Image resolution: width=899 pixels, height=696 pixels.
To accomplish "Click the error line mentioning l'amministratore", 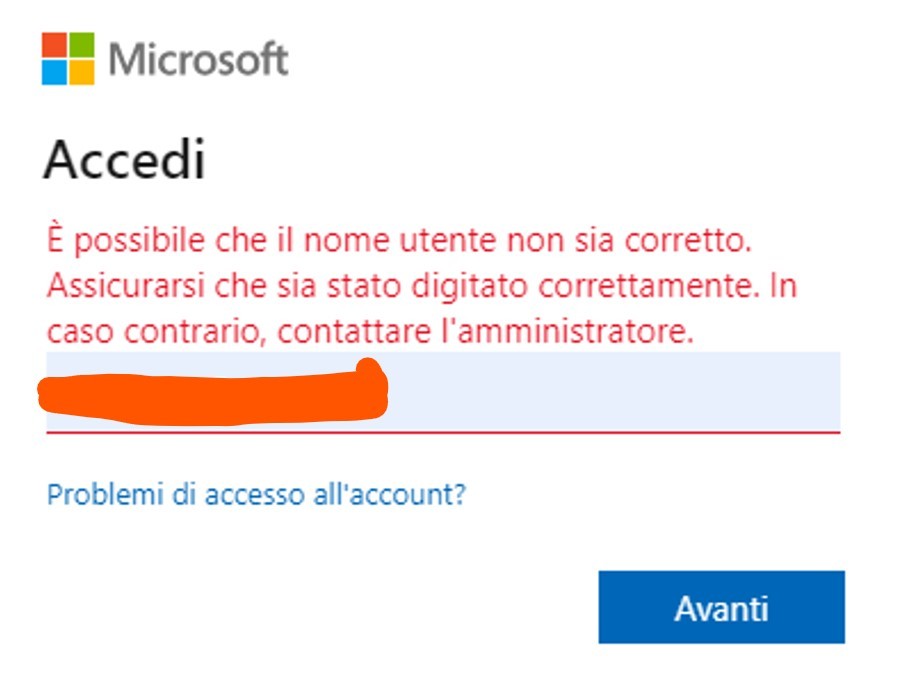I will (370, 331).
